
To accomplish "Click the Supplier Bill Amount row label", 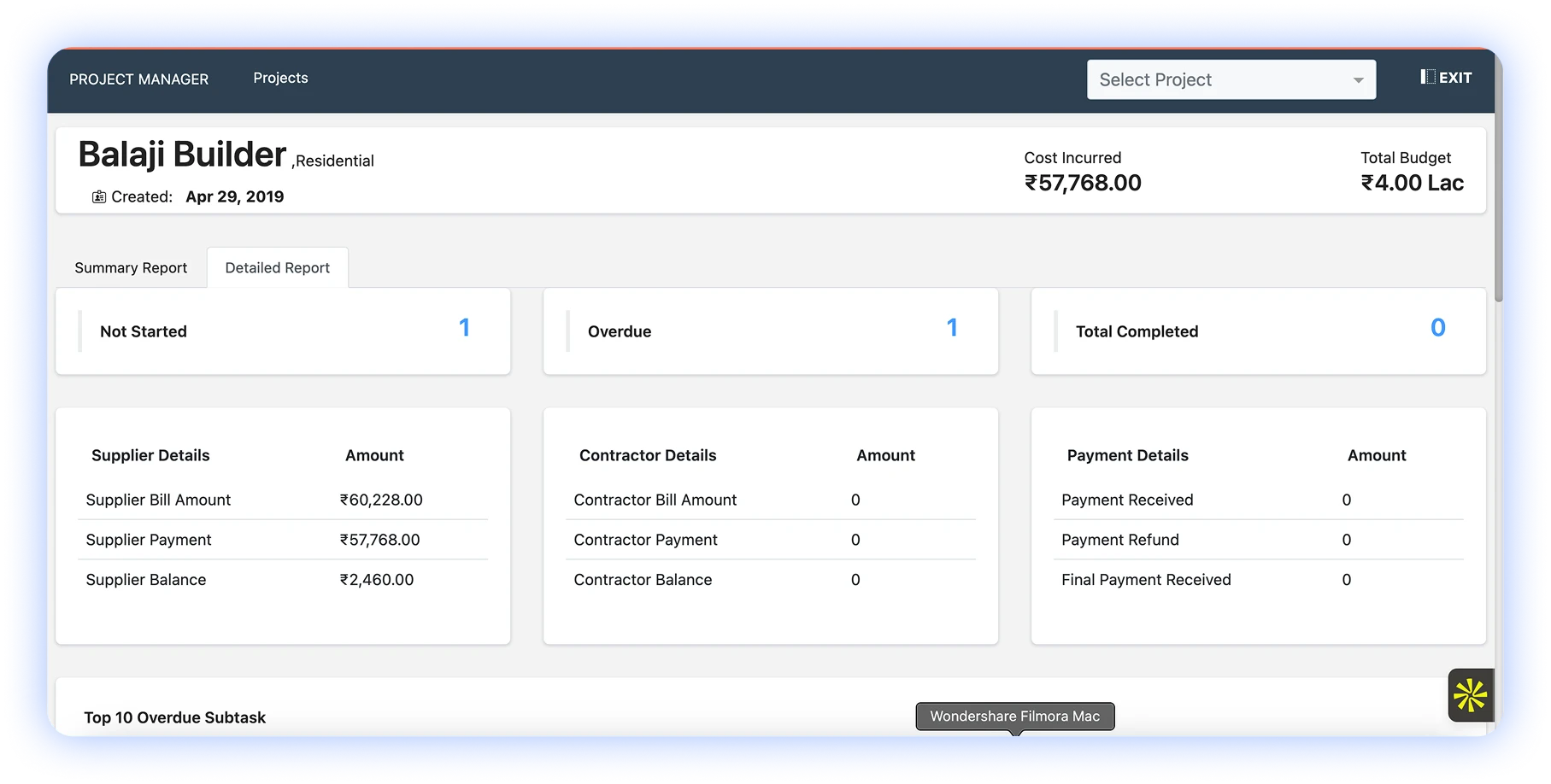I will click(x=158, y=500).
